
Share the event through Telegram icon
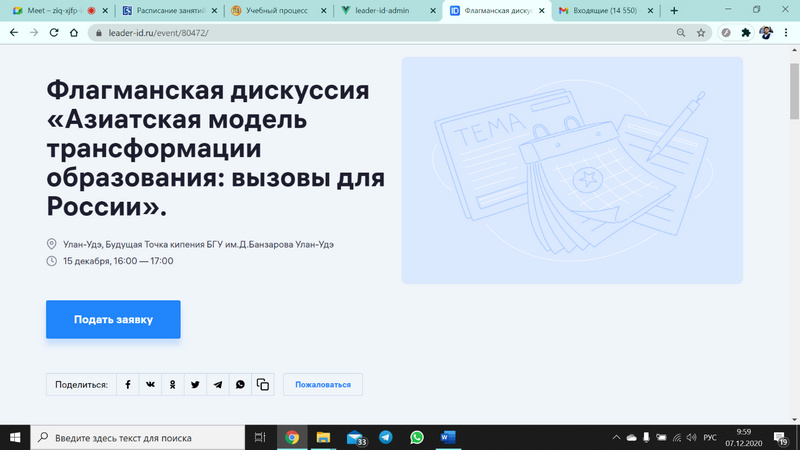pyautogui.click(x=218, y=385)
